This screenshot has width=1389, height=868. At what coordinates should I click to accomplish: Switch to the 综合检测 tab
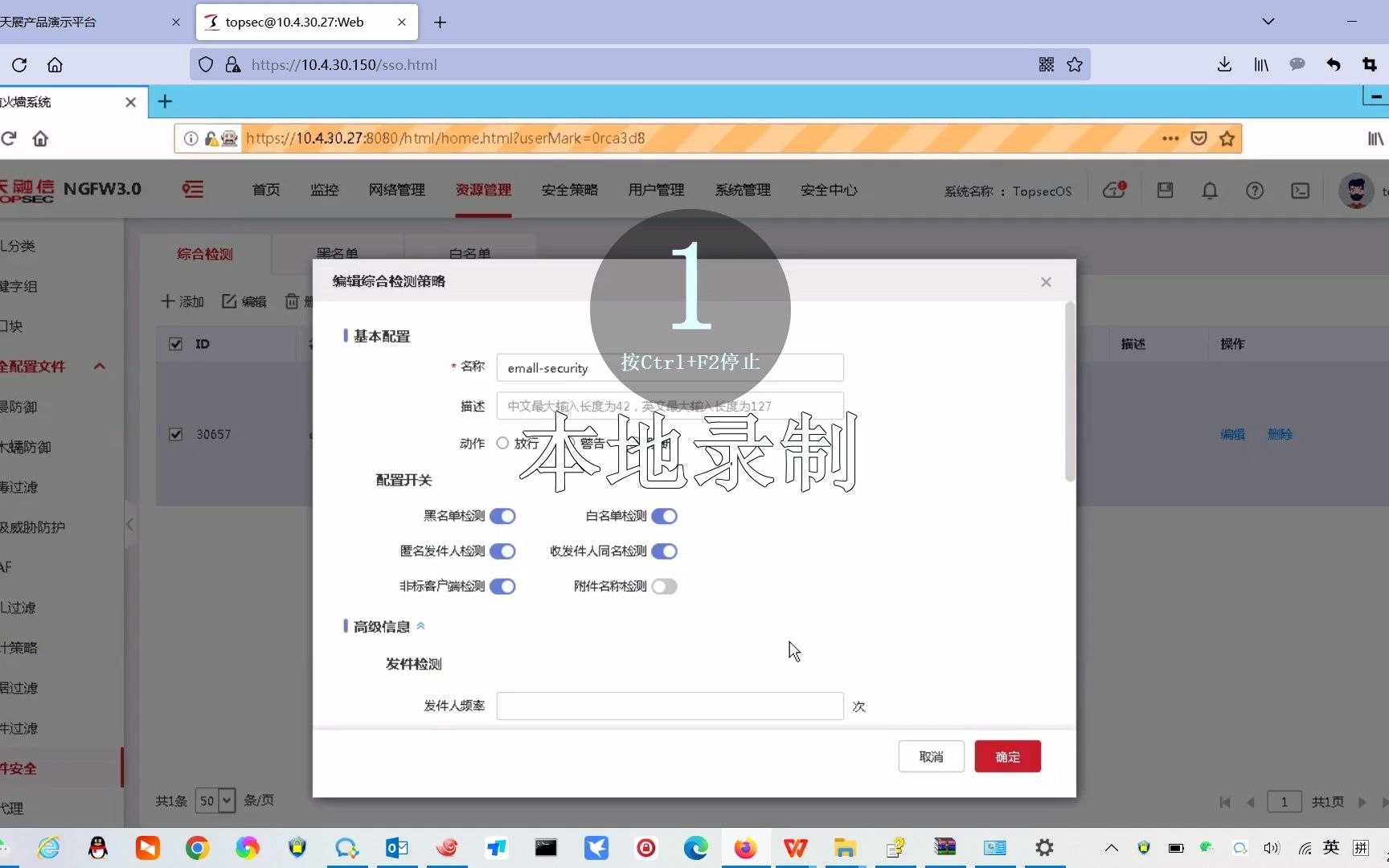(x=205, y=254)
